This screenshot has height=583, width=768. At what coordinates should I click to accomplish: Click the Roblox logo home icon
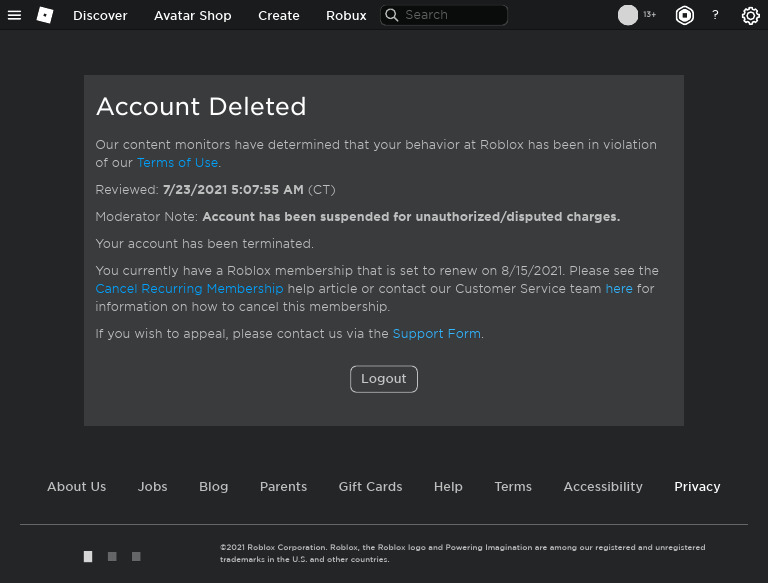tap(45, 15)
